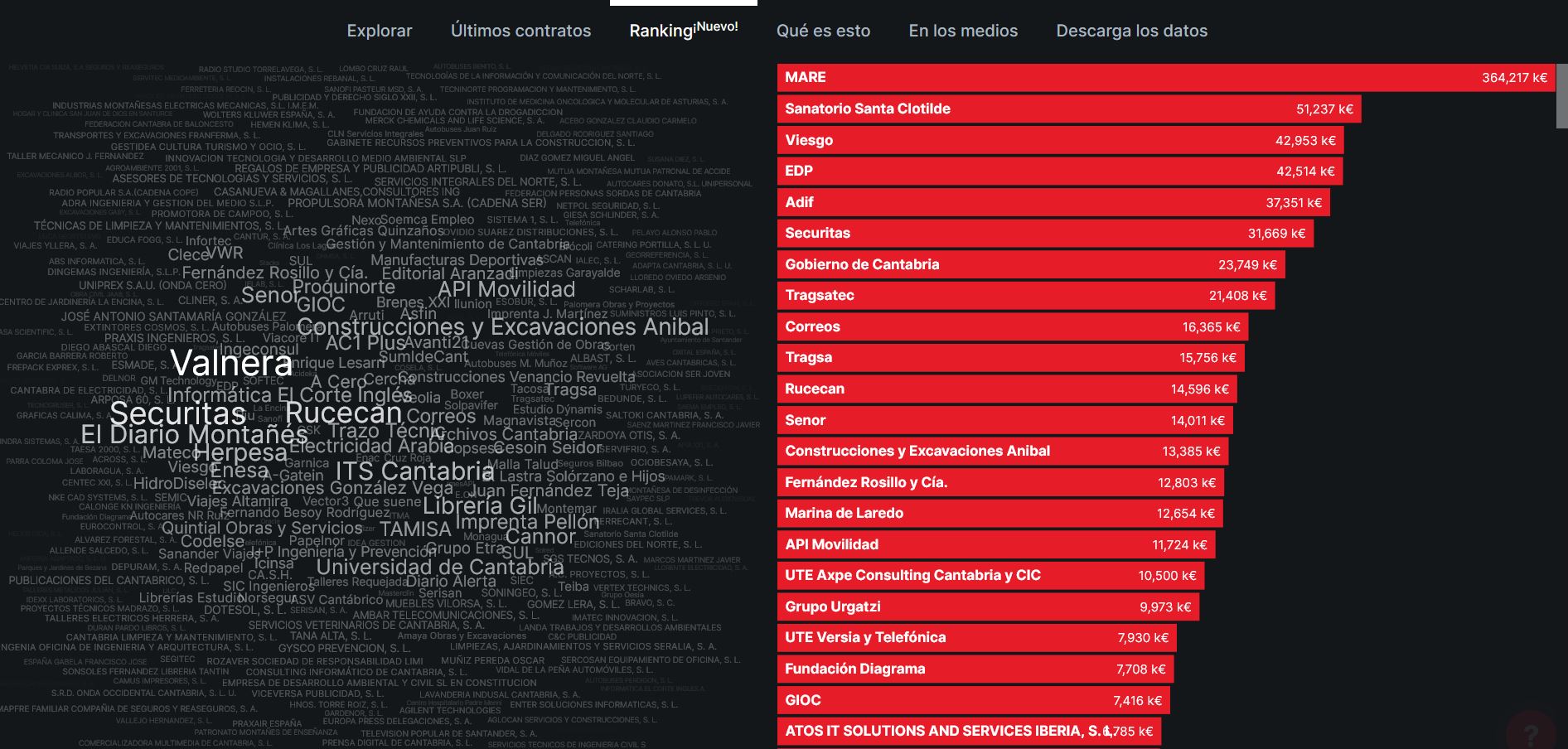Image resolution: width=1568 pixels, height=749 pixels.
Task: Click the GIOC ranking bar
Action: [974, 700]
